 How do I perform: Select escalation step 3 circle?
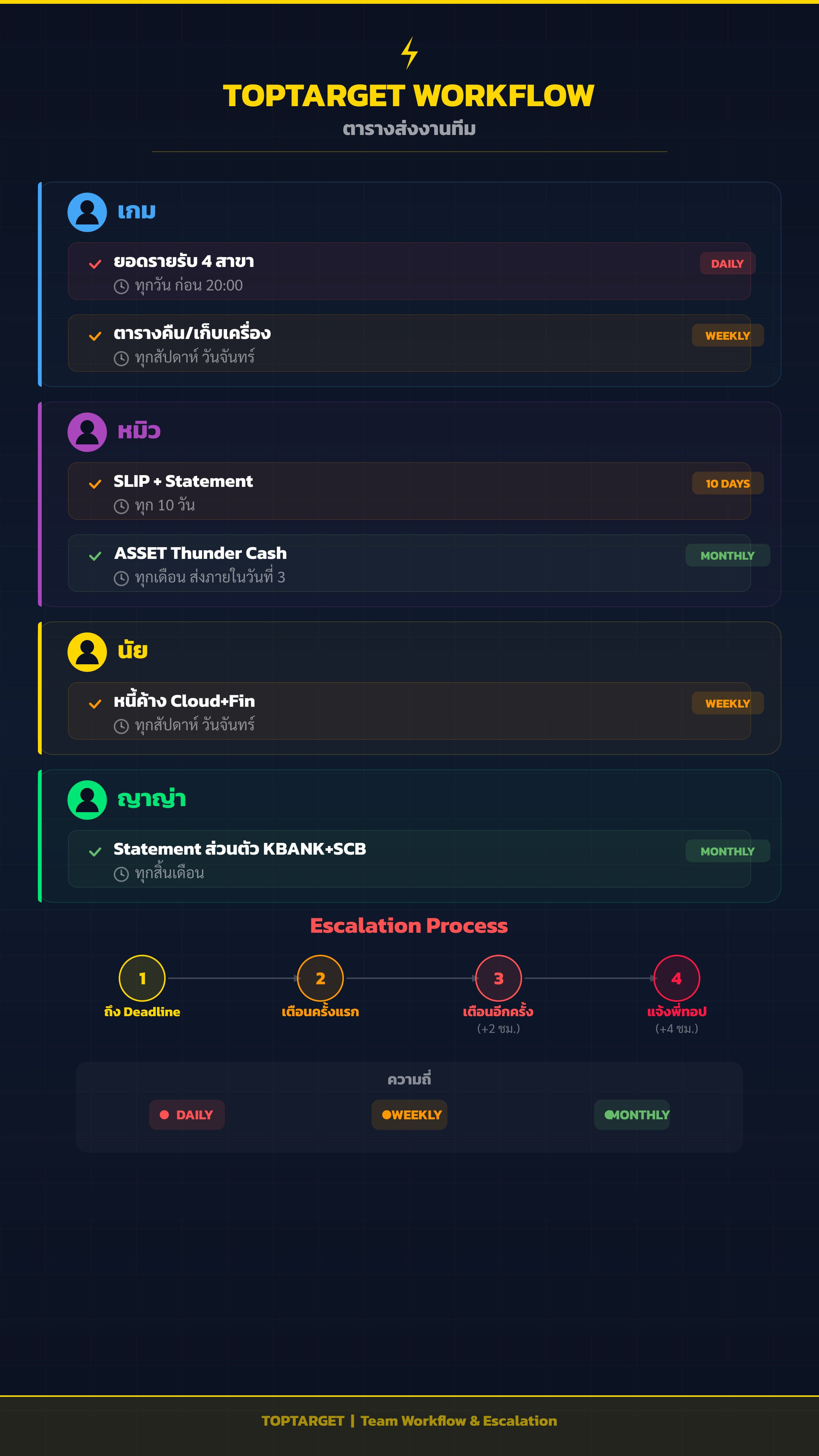pos(498,978)
